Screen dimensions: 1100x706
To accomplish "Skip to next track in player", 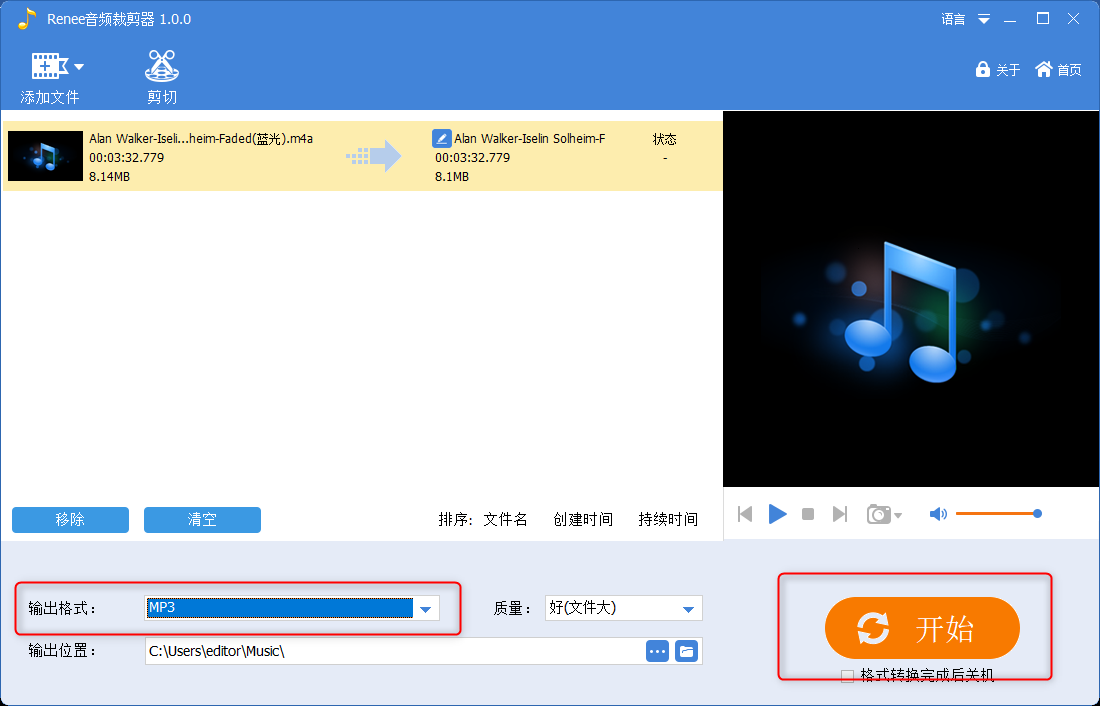I will 840,514.
